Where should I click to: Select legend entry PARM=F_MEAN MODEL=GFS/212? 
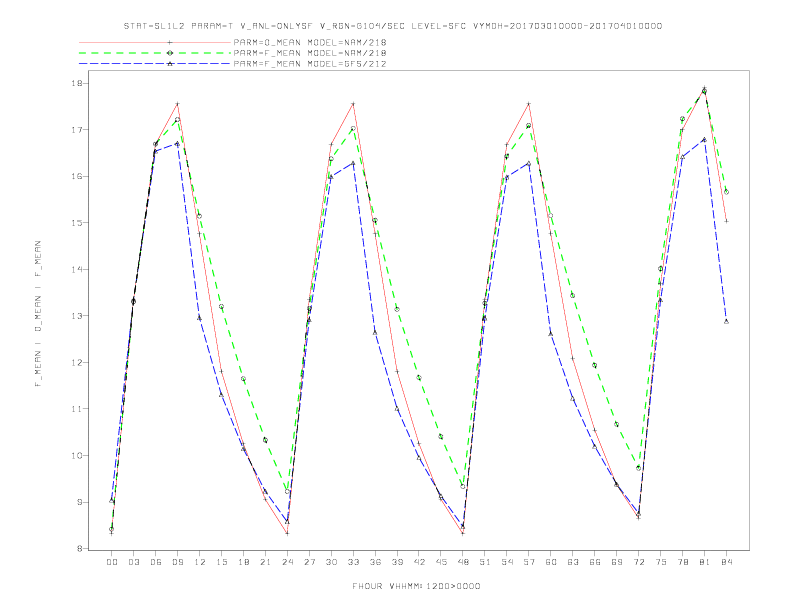(310, 64)
